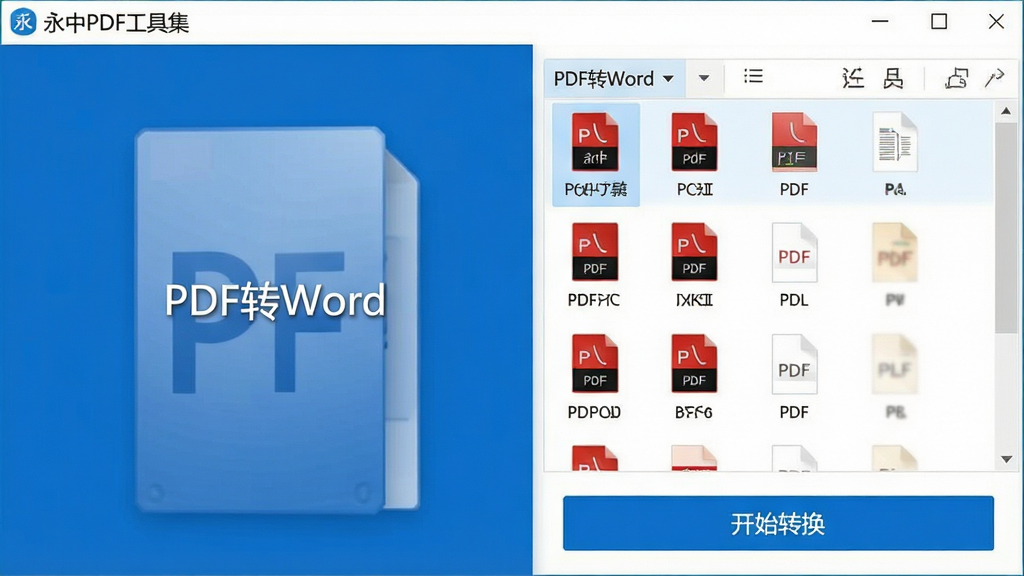This screenshot has height=576, width=1024.
Task: Select the PDF file labeled PC知
Action: click(694, 155)
